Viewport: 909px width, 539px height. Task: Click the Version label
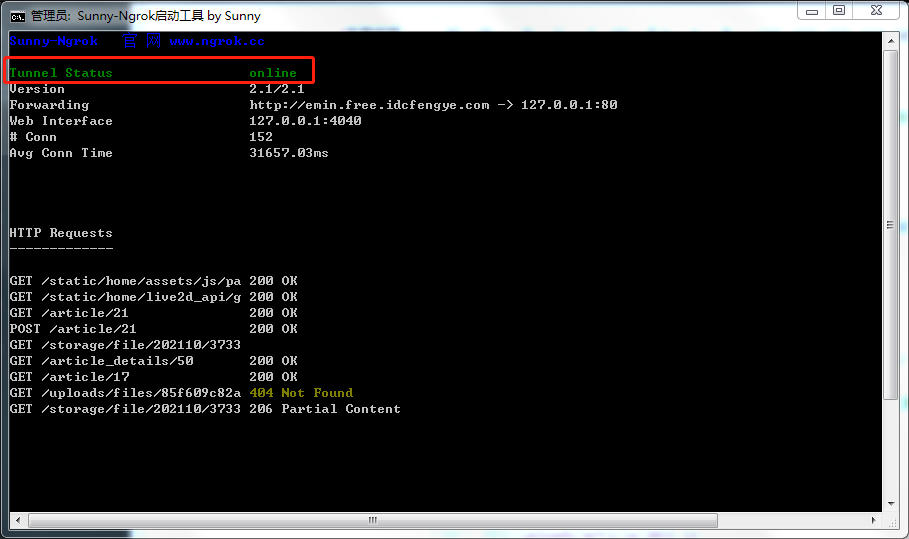tap(37, 89)
